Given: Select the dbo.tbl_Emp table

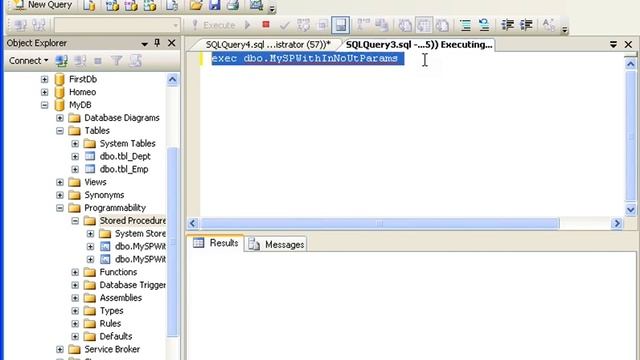Looking at the screenshot, I should click(124, 169).
